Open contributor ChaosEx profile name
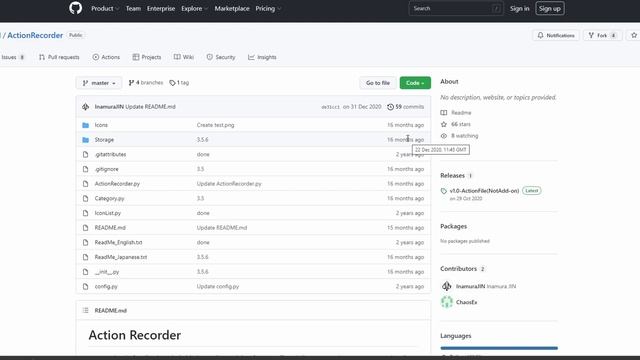Screen dimensions: 640x360 click(x=467, y=302)
